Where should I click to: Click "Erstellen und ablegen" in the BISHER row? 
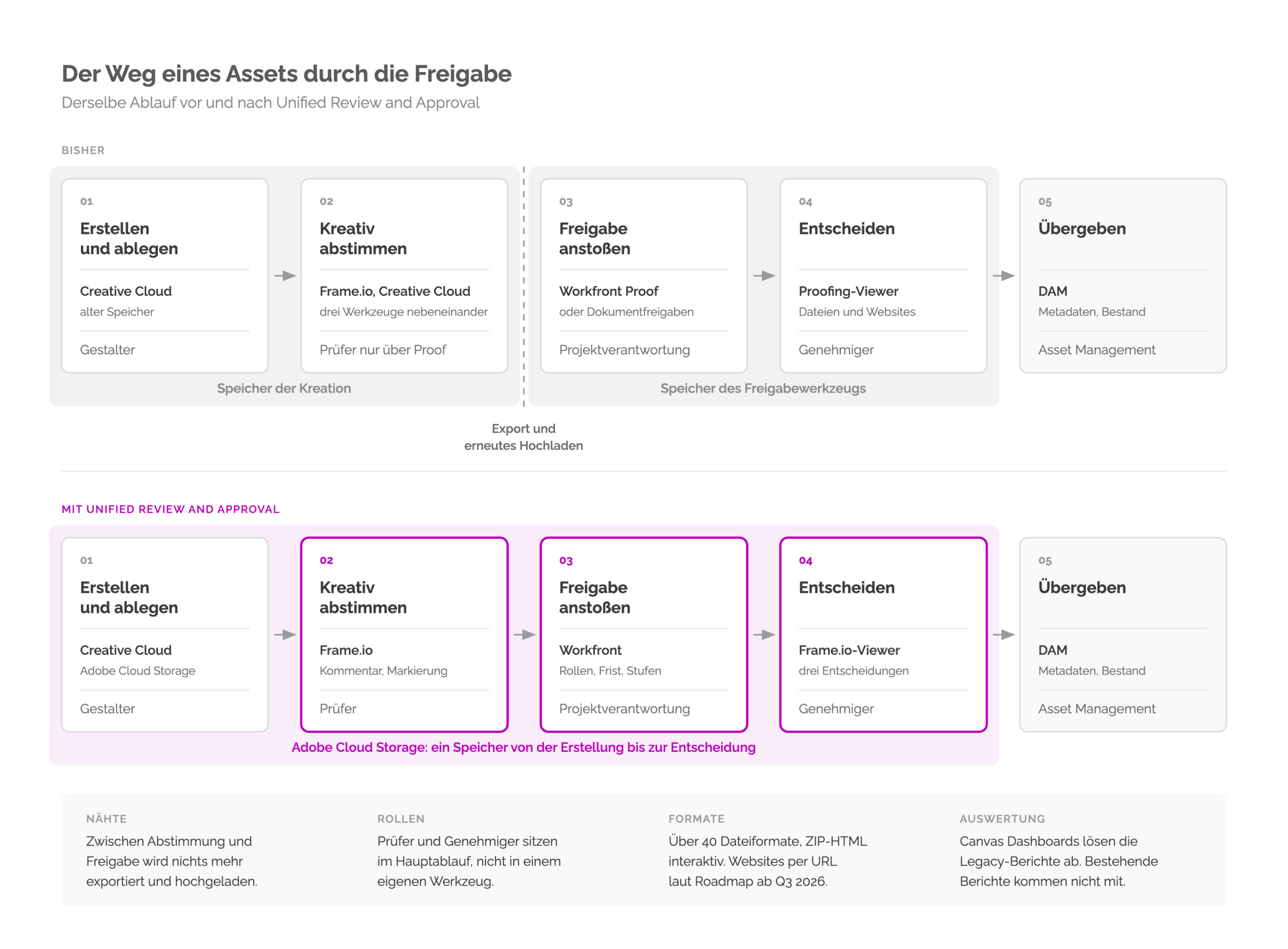[129, 239]
